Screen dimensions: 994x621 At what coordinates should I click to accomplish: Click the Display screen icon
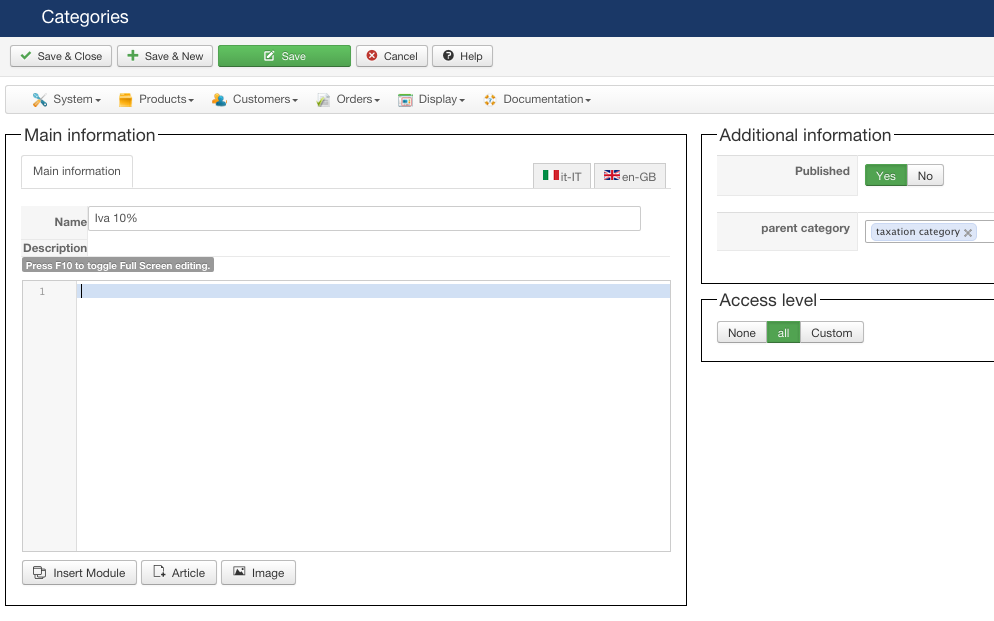(405, 99)
